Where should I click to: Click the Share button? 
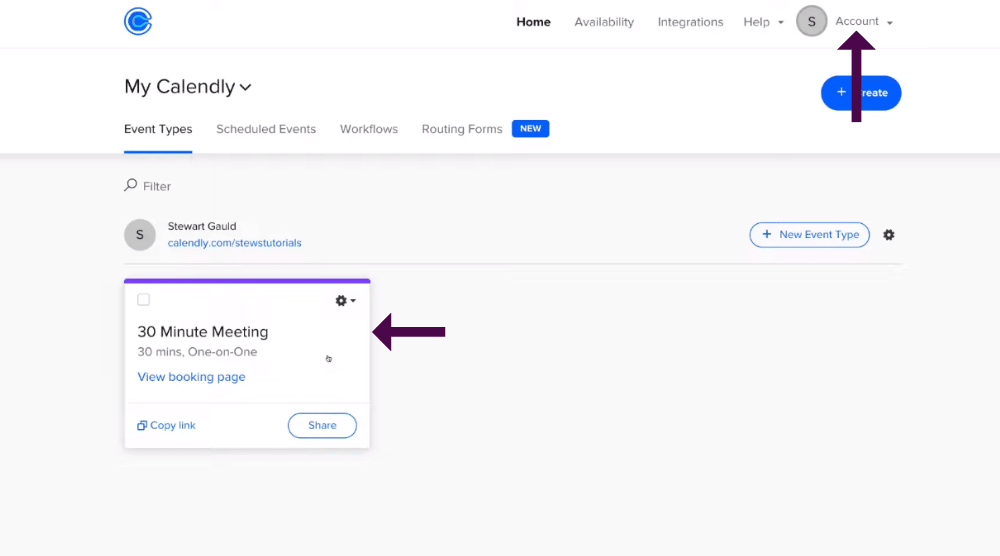tap(322, 425)
